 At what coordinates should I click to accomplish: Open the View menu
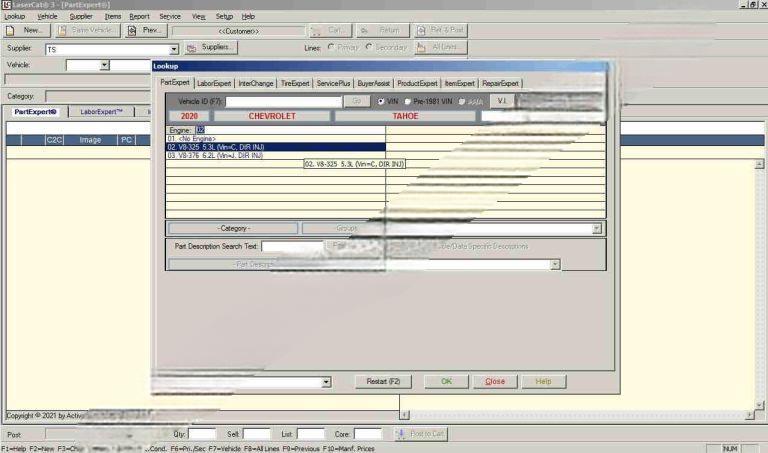[x=198, y=17]
